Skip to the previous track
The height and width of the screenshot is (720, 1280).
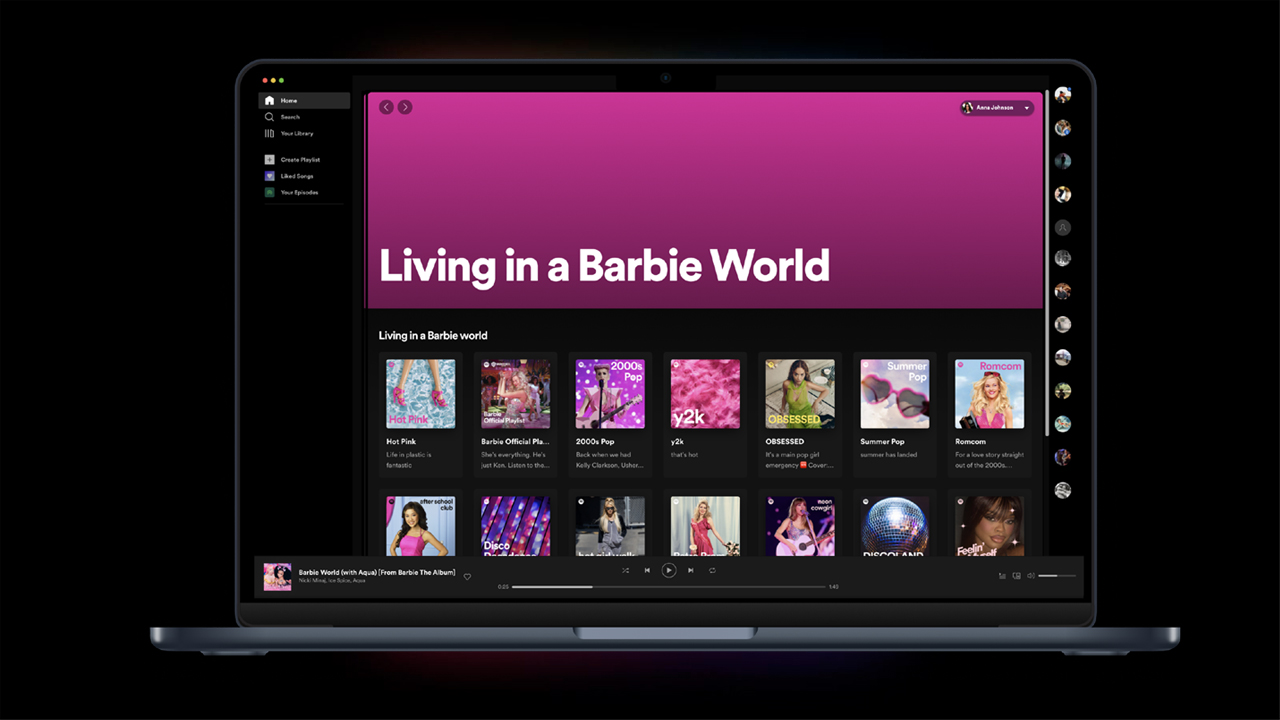[x=647, y=571]
